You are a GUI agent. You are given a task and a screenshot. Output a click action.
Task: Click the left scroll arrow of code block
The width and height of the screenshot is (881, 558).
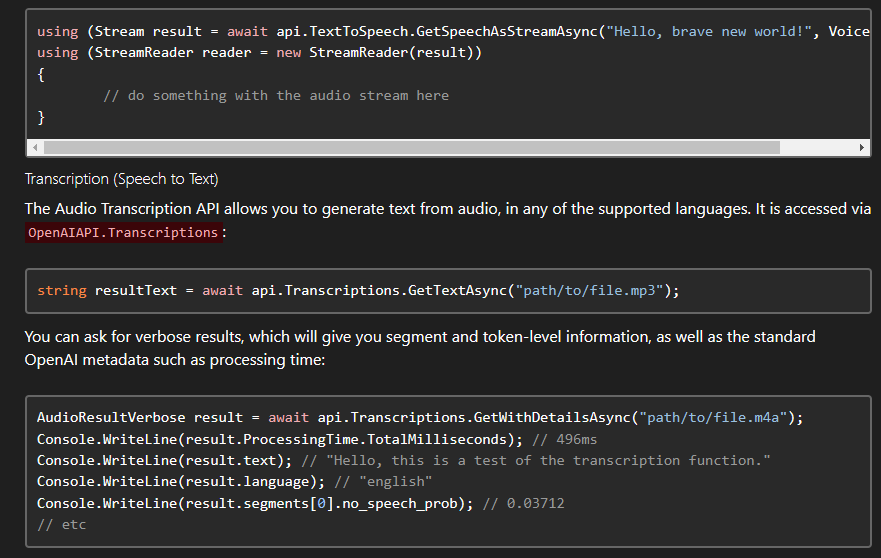tap(36, 147)
